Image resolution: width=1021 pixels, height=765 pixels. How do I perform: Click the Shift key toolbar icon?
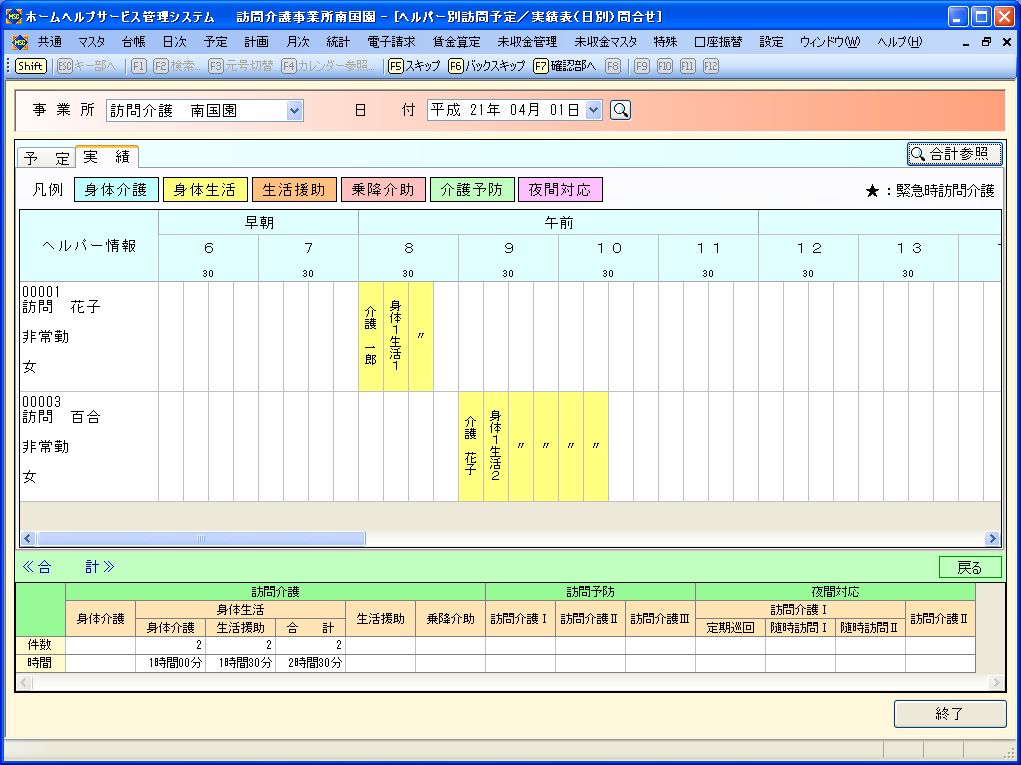pyautogui.click(x=30, y=66)
